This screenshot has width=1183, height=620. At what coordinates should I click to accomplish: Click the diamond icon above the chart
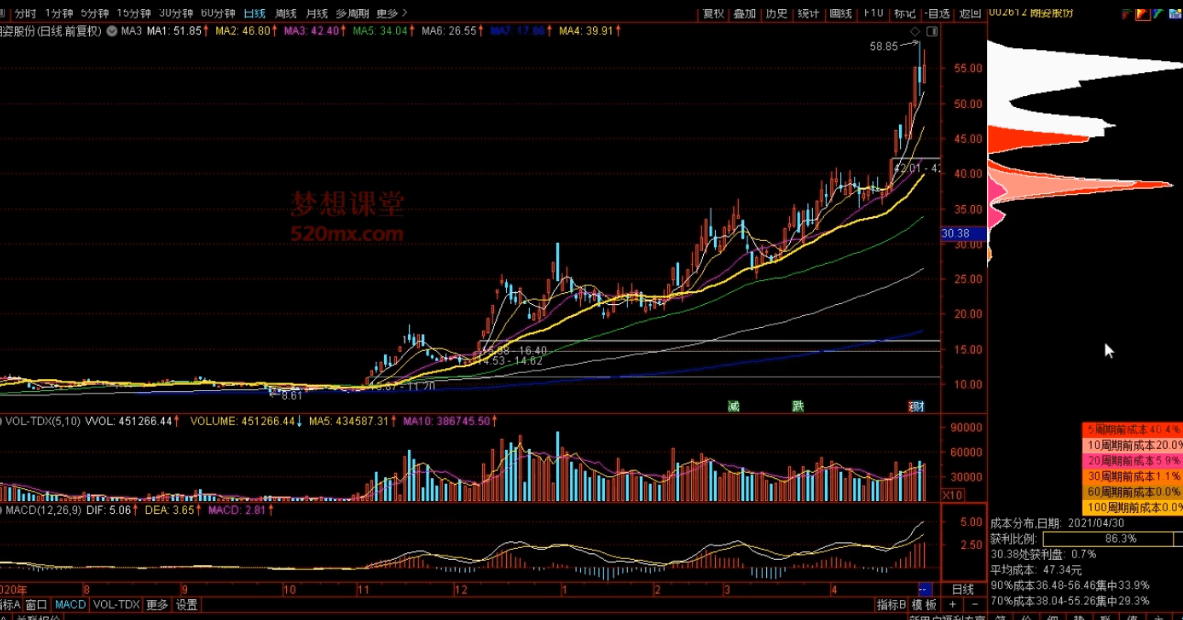coord(915,33)
